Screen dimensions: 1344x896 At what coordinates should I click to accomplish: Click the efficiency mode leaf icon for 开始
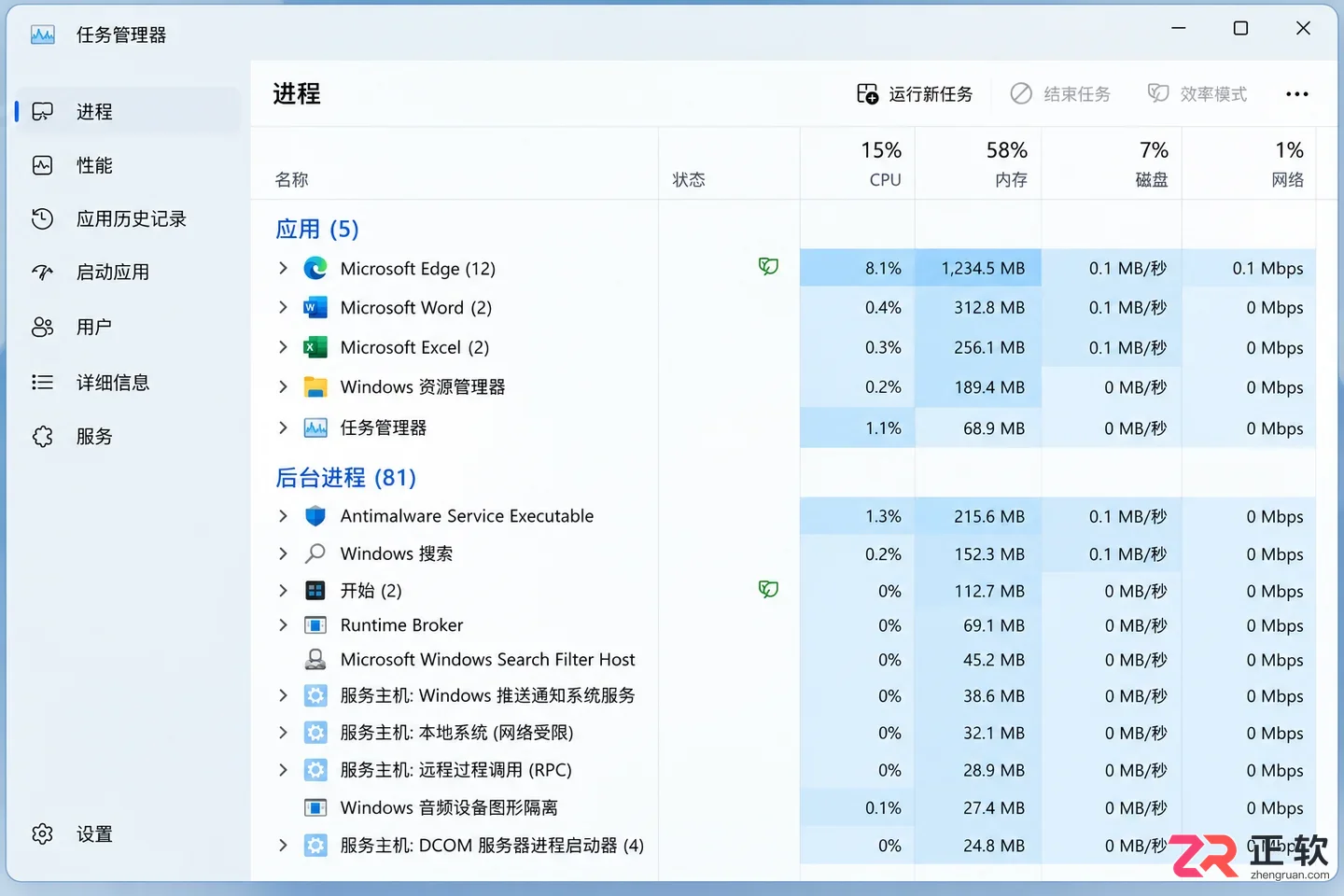click(x=768, y=590)
